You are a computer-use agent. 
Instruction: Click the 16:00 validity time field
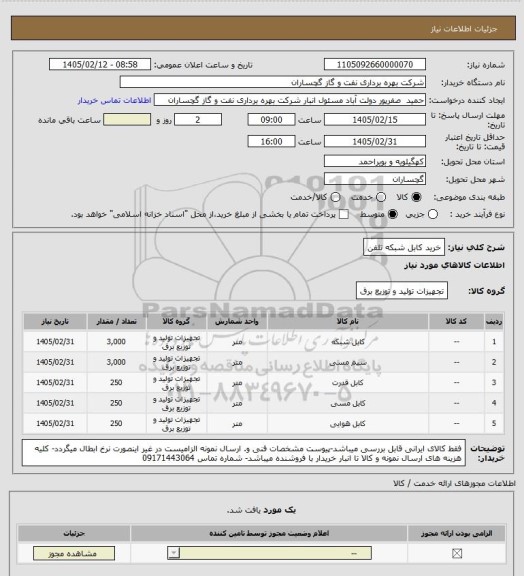point(271,141)
